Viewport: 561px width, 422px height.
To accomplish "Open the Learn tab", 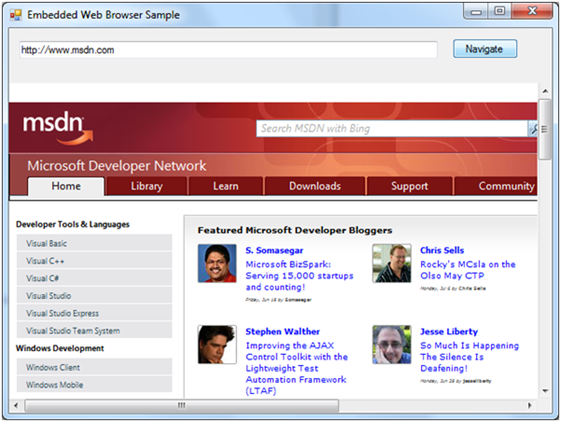I will pyautogui.click(x=226, y=186).
